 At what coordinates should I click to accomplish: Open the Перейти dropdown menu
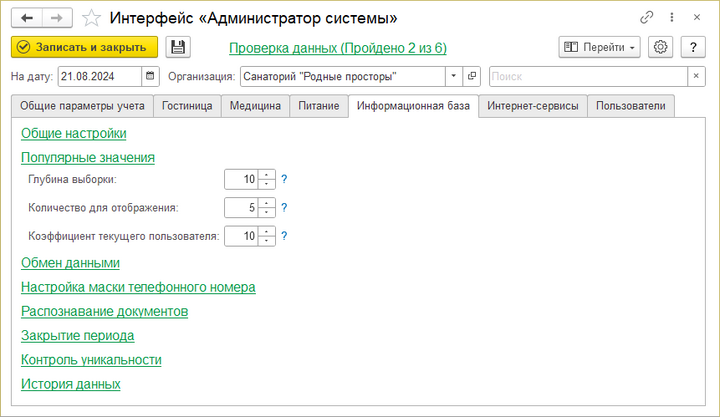pyautogui.click(x=599, y=47)
